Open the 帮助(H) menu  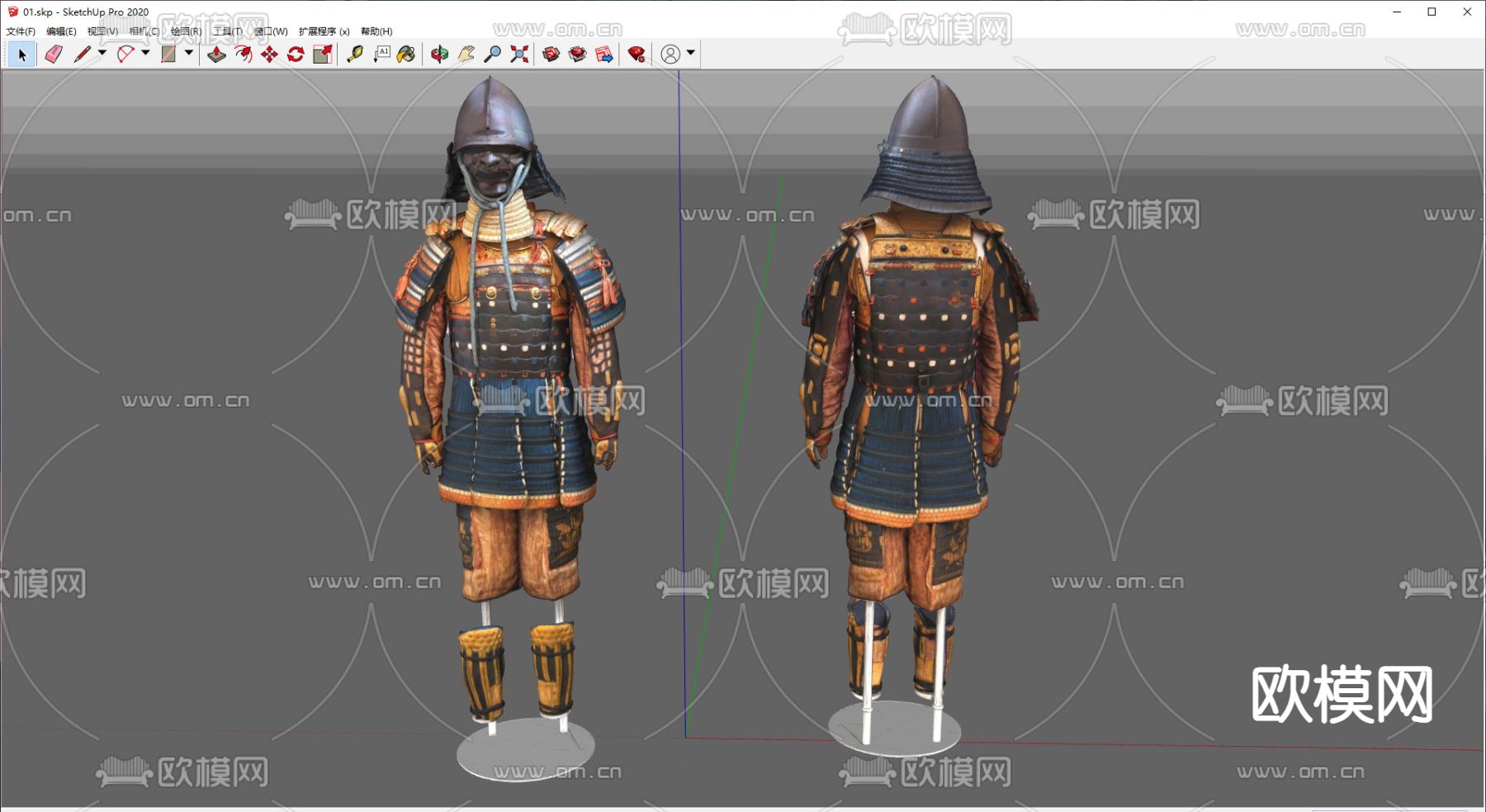tap(376, 31)
